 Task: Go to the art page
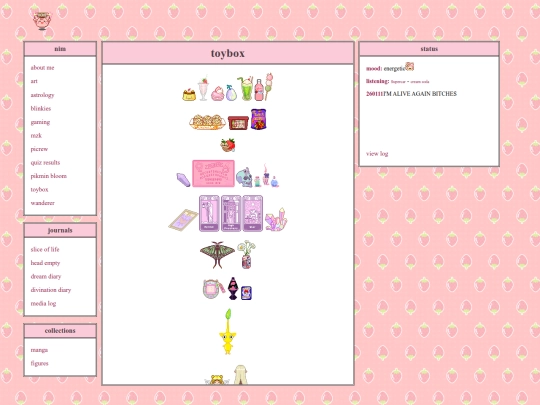[34, 81]
